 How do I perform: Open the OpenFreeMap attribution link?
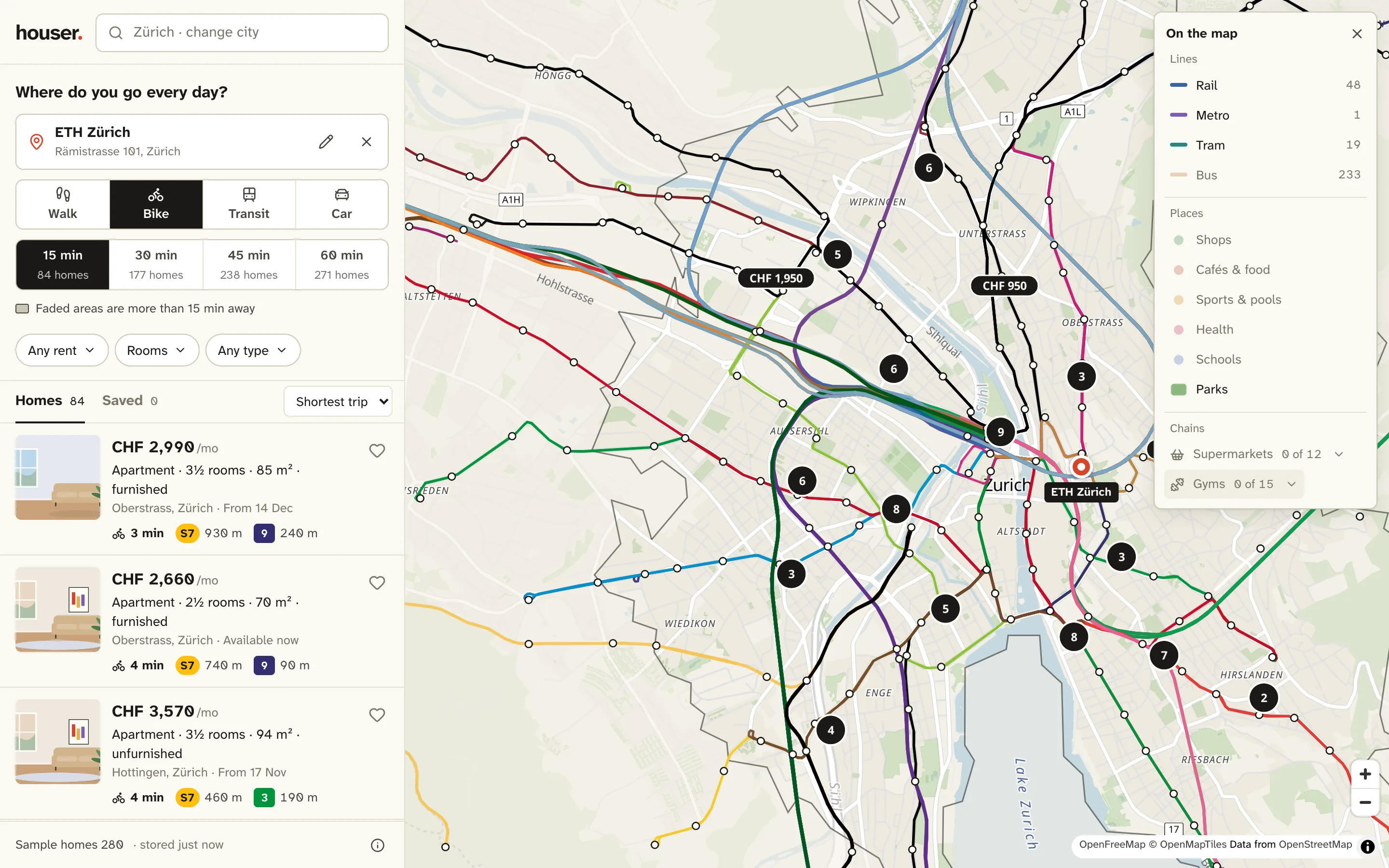tap(1112, 844)
